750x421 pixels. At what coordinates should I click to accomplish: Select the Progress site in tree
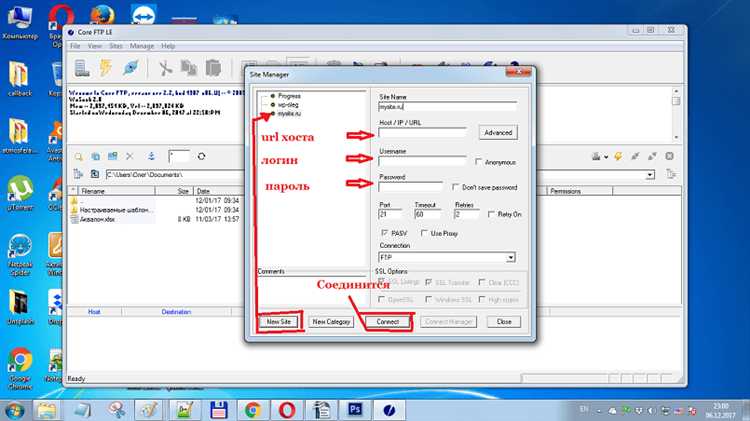(289, 96)
